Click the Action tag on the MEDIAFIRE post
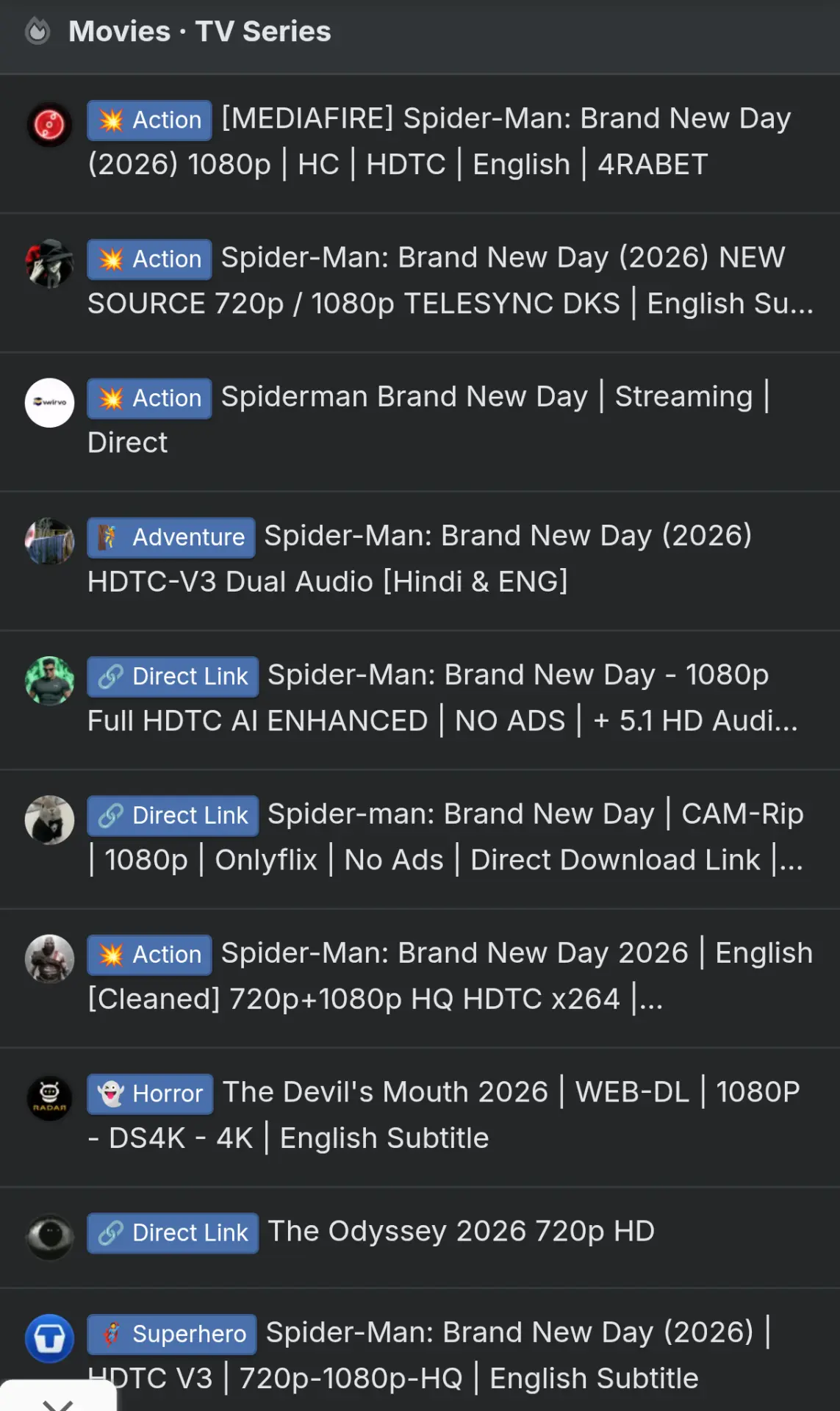840x1411 pixels. click(x=149, y=120)
